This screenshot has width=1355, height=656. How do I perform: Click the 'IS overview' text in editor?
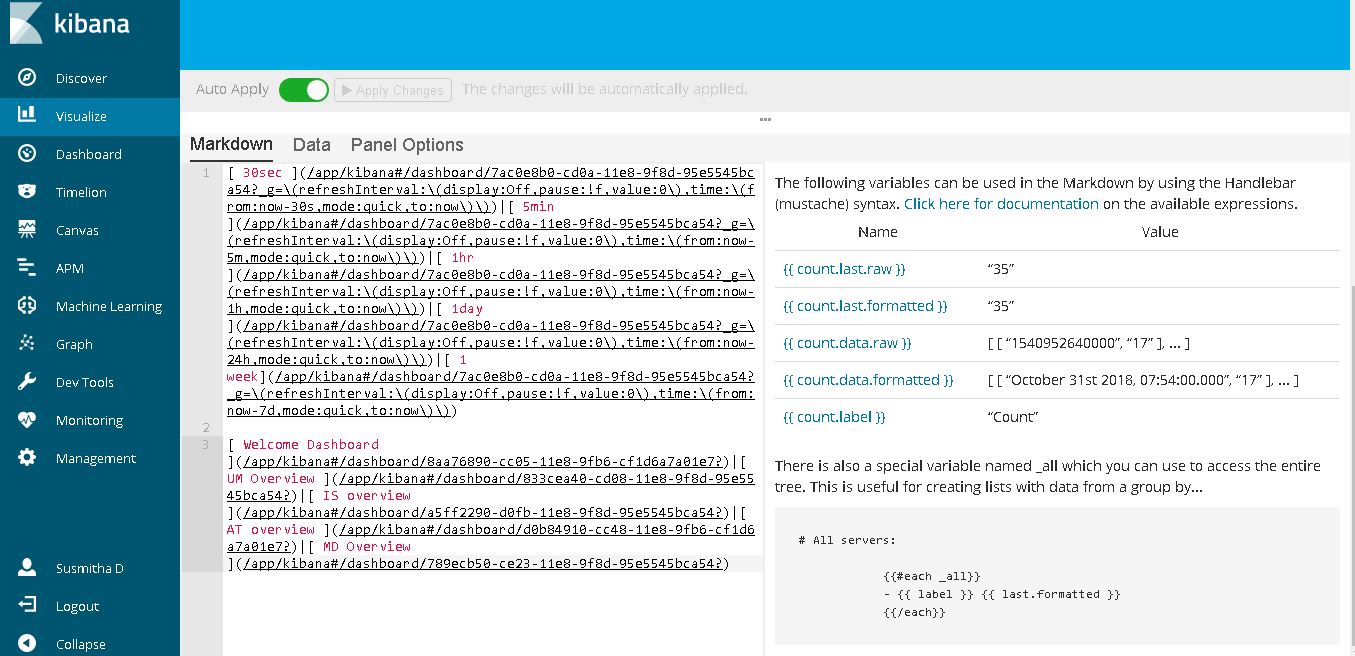pos(367,495)
